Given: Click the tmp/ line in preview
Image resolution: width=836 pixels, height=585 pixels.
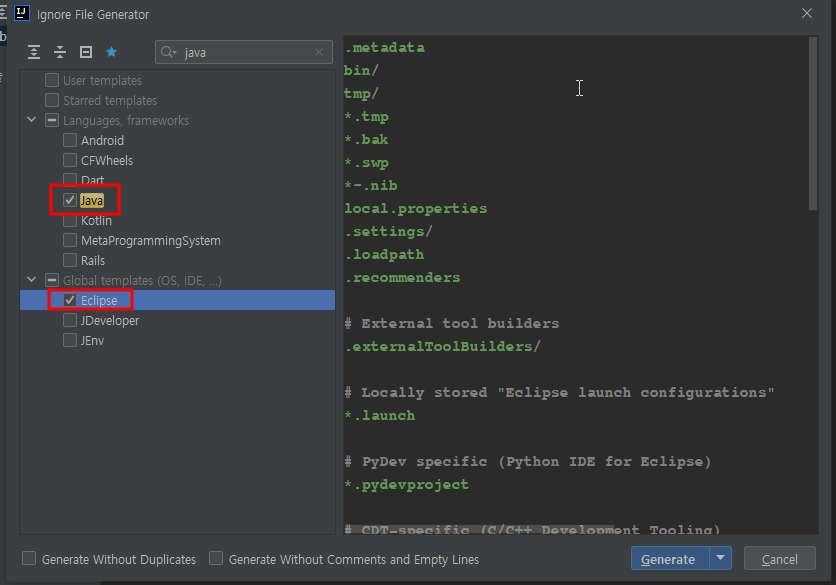Looking at the screenshot, I should click(x=361, y=93).
